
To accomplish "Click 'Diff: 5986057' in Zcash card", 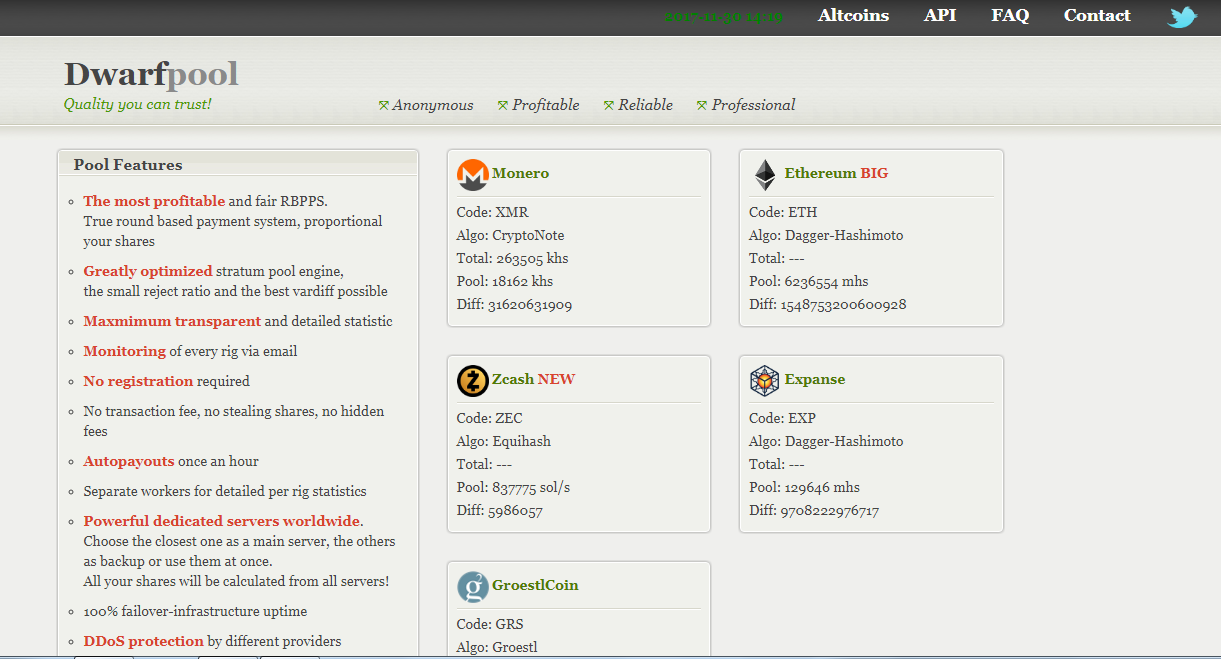I will coord(500,510).
